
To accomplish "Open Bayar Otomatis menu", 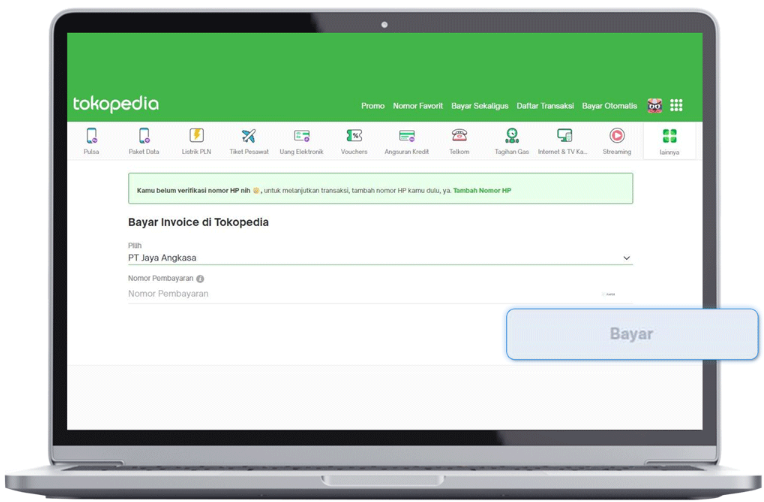I will 610,106.
